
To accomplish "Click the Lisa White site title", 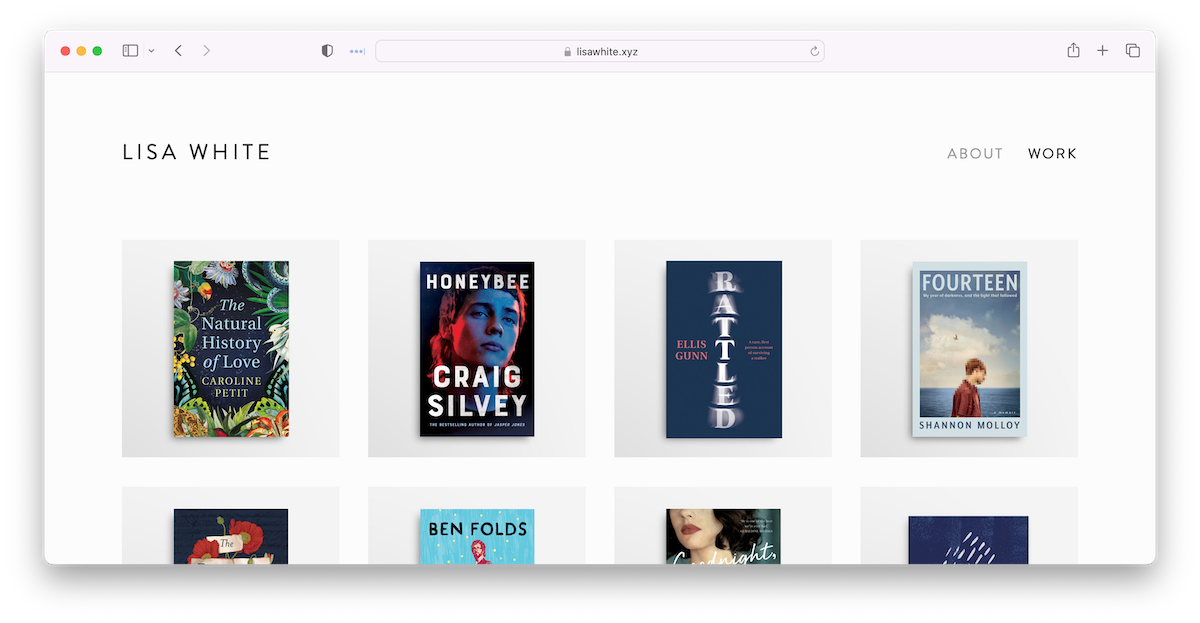I will point(197,153).
